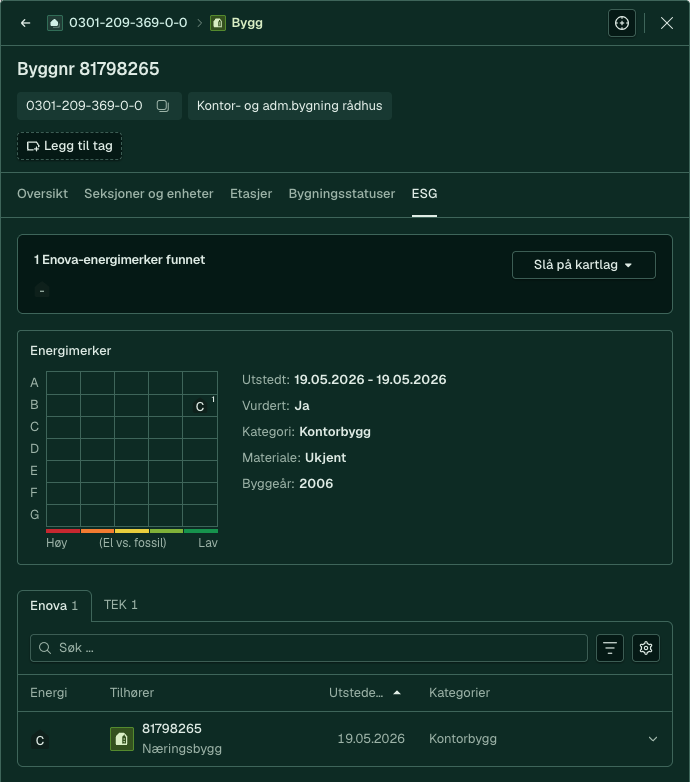Select the ESG tab
690x782 pixels.
[424, 194]
